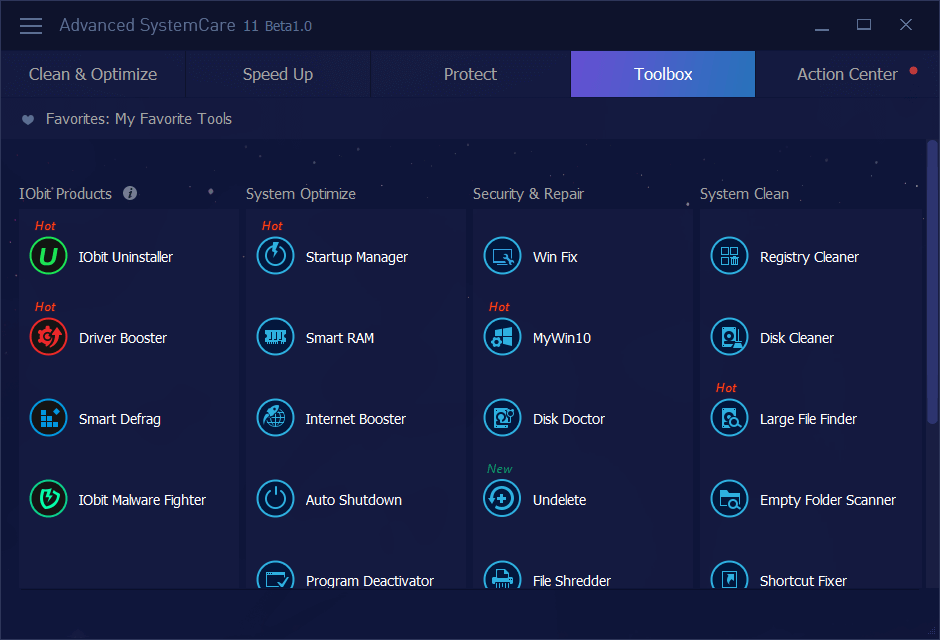
Task: Click the File Shredder label
Action: (572, 581)
